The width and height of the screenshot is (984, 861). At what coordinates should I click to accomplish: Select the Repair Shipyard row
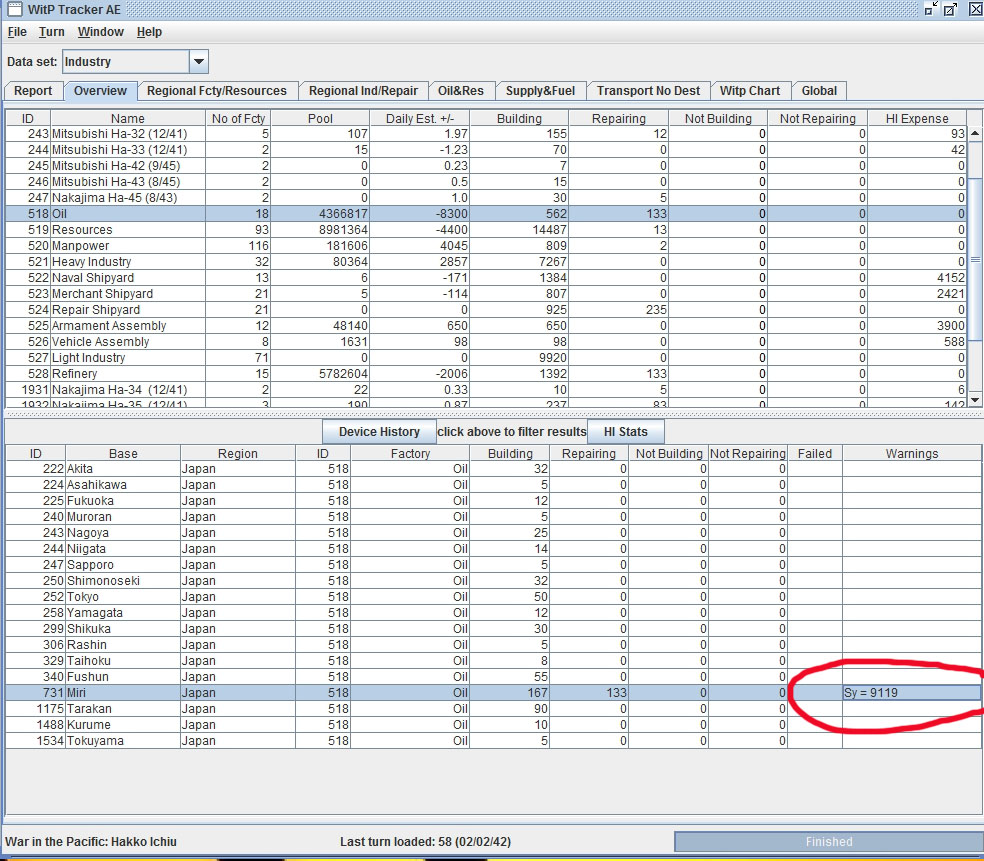pos(486,309)
